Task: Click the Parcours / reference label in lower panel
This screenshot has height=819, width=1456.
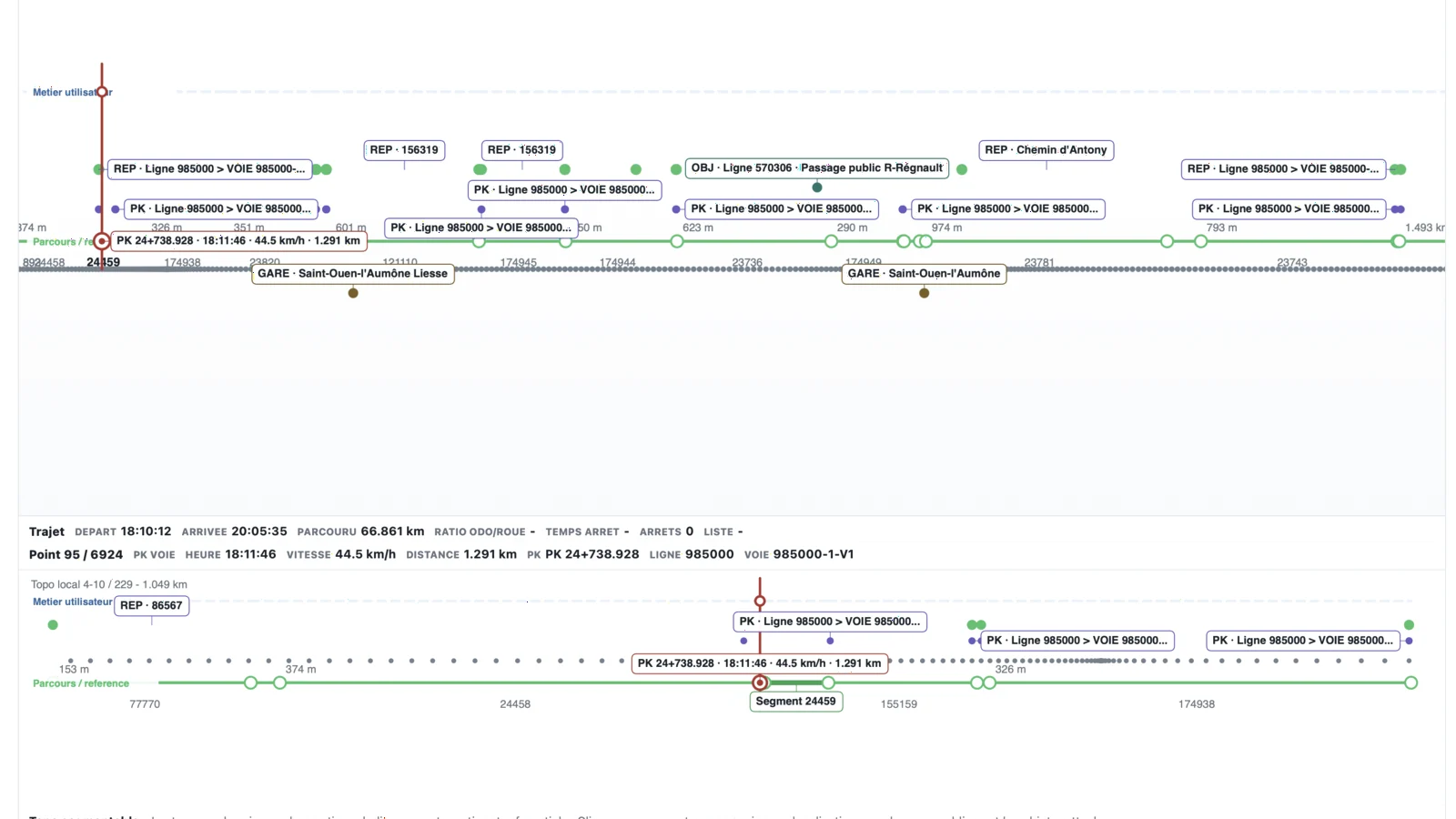Action: coord(81,683)
